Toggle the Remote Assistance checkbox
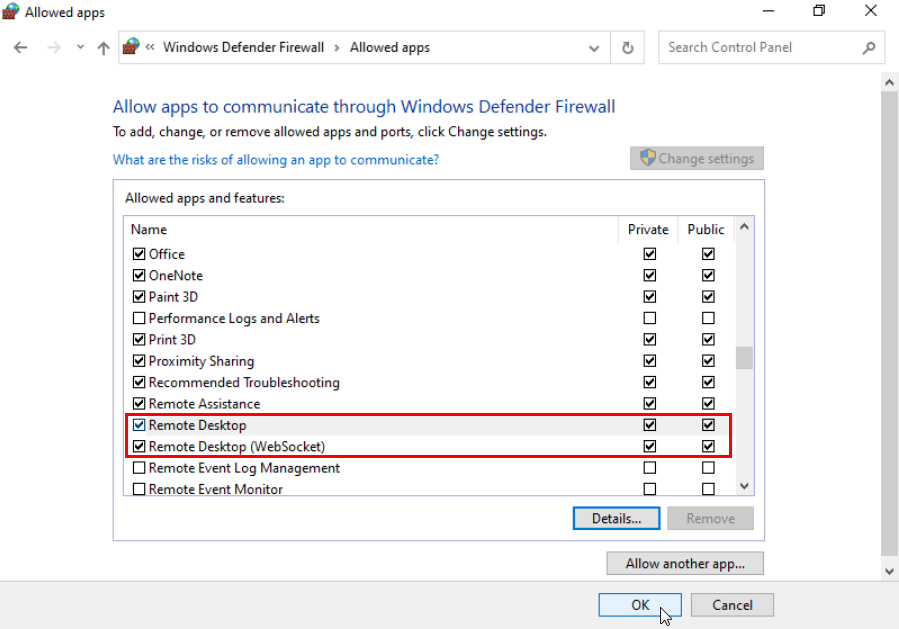 139,404
